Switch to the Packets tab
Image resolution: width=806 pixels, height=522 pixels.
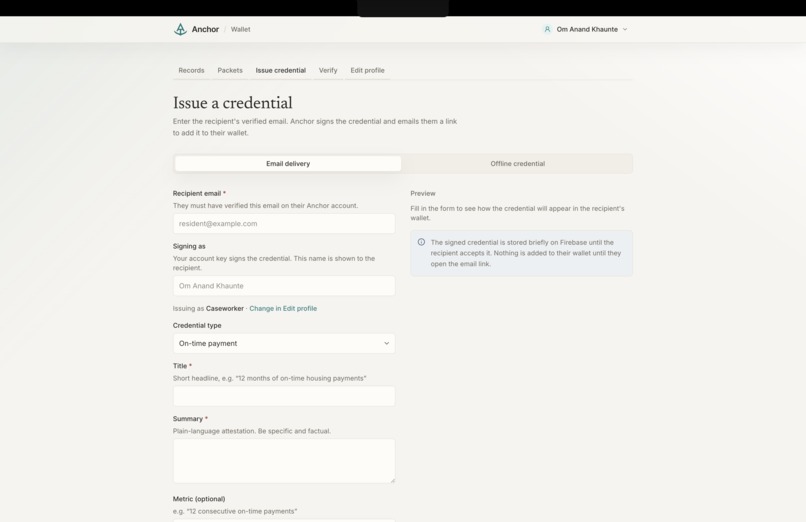pos(230,70)
